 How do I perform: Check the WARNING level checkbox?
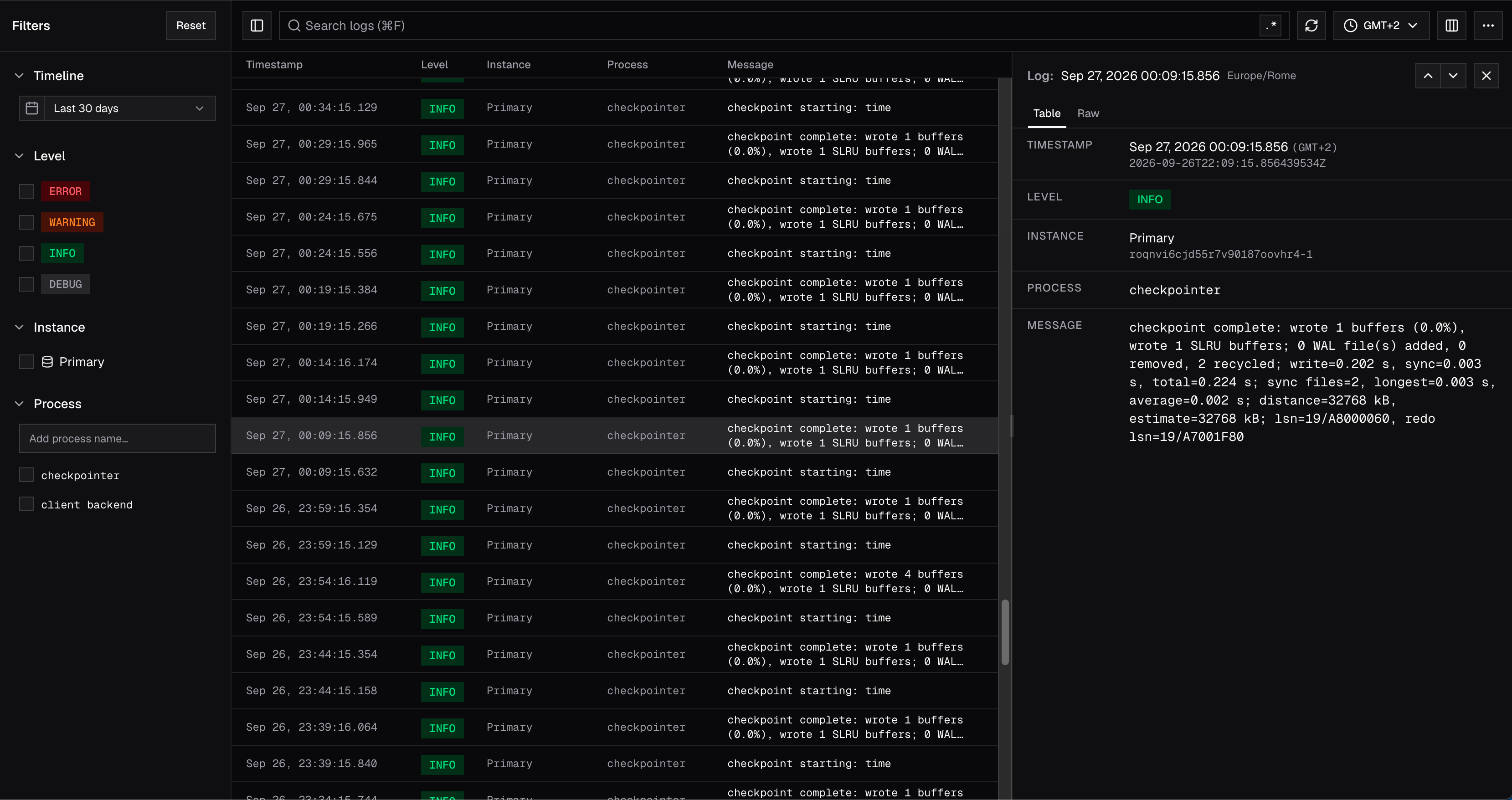(26, 222)
